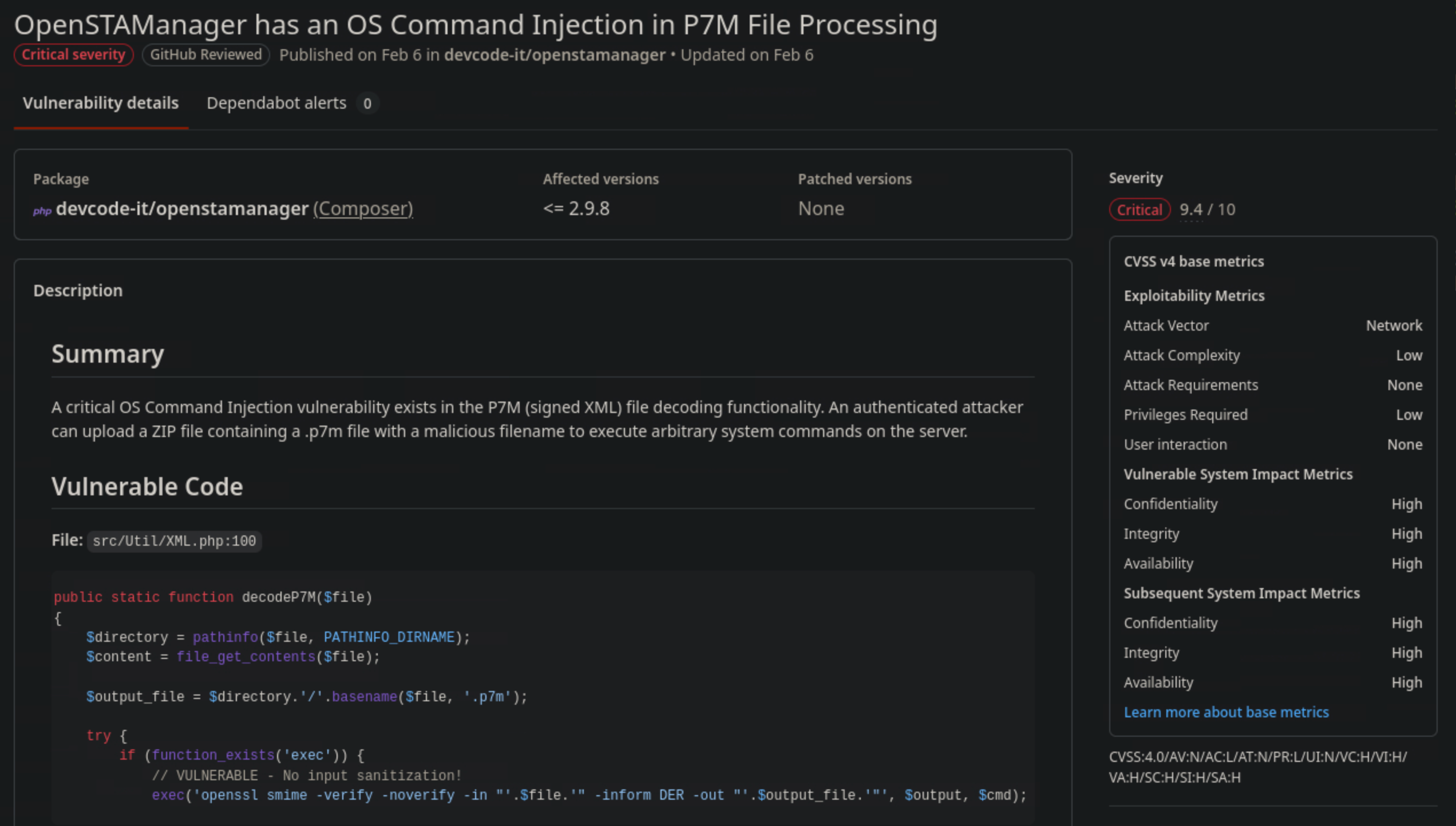Image resolution: width=1456 pixels, height=826 pixels.
Task: Click the VULNERABLE comment line in code
Action: (307, 776)
